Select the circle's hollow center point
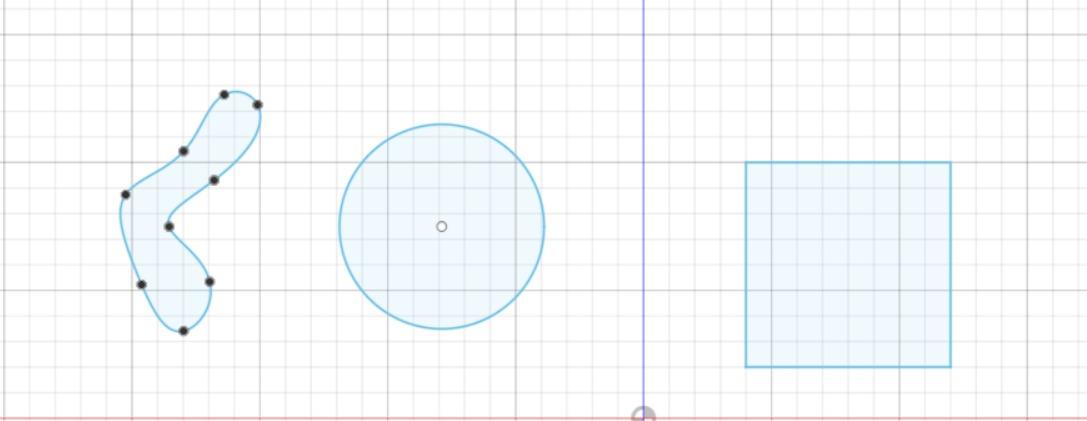Viewport: 1087px width, 421px height. 442,226
